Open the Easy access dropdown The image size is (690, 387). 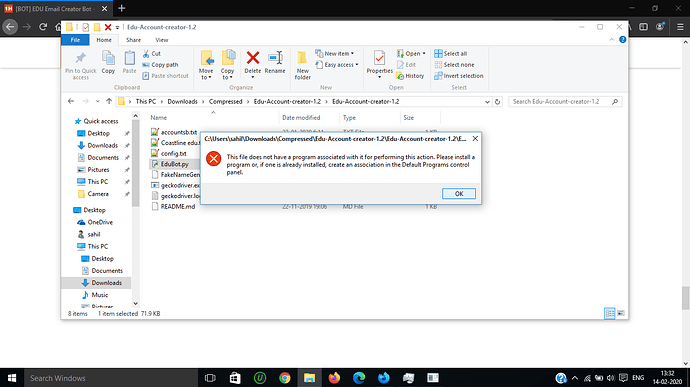pos(337,65)
